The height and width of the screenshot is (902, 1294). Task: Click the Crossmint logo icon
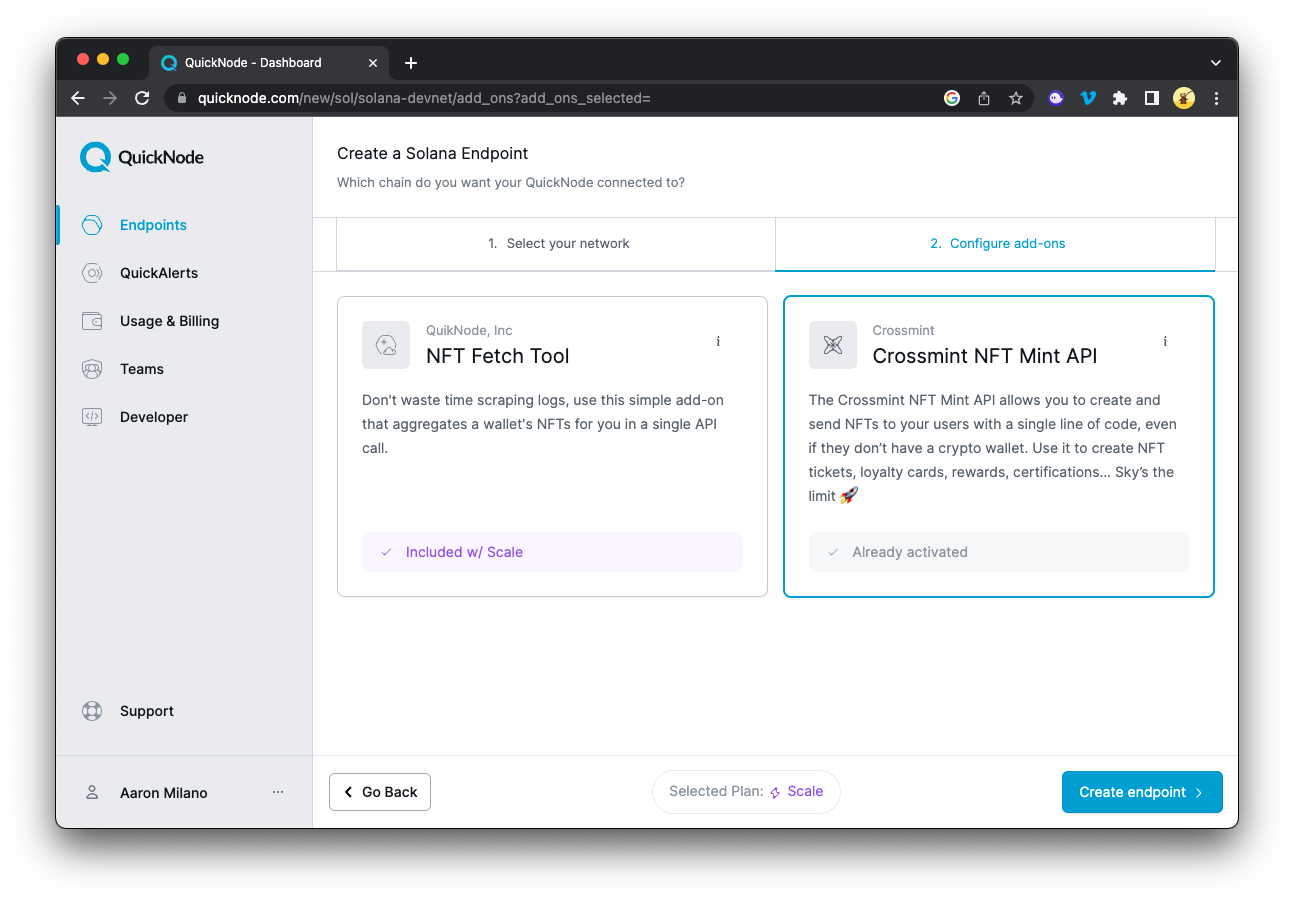tap(833, 345)
